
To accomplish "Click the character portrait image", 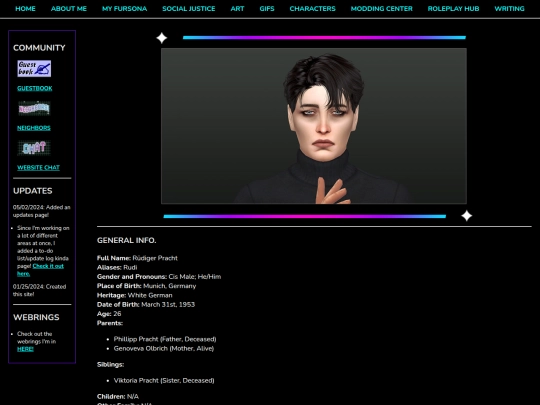I will coord(314,126).
